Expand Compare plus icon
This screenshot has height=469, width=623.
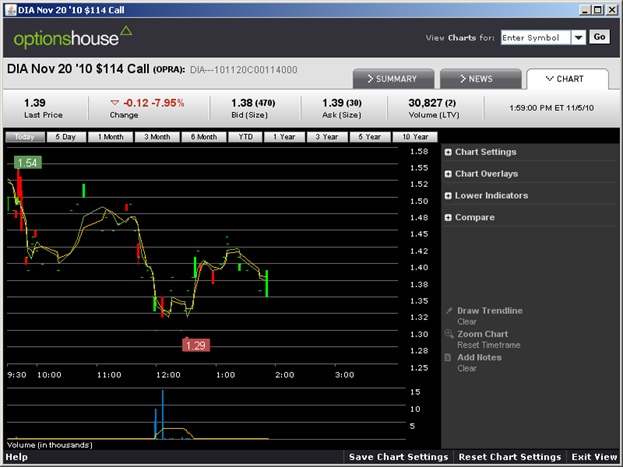tap(448, 217)
